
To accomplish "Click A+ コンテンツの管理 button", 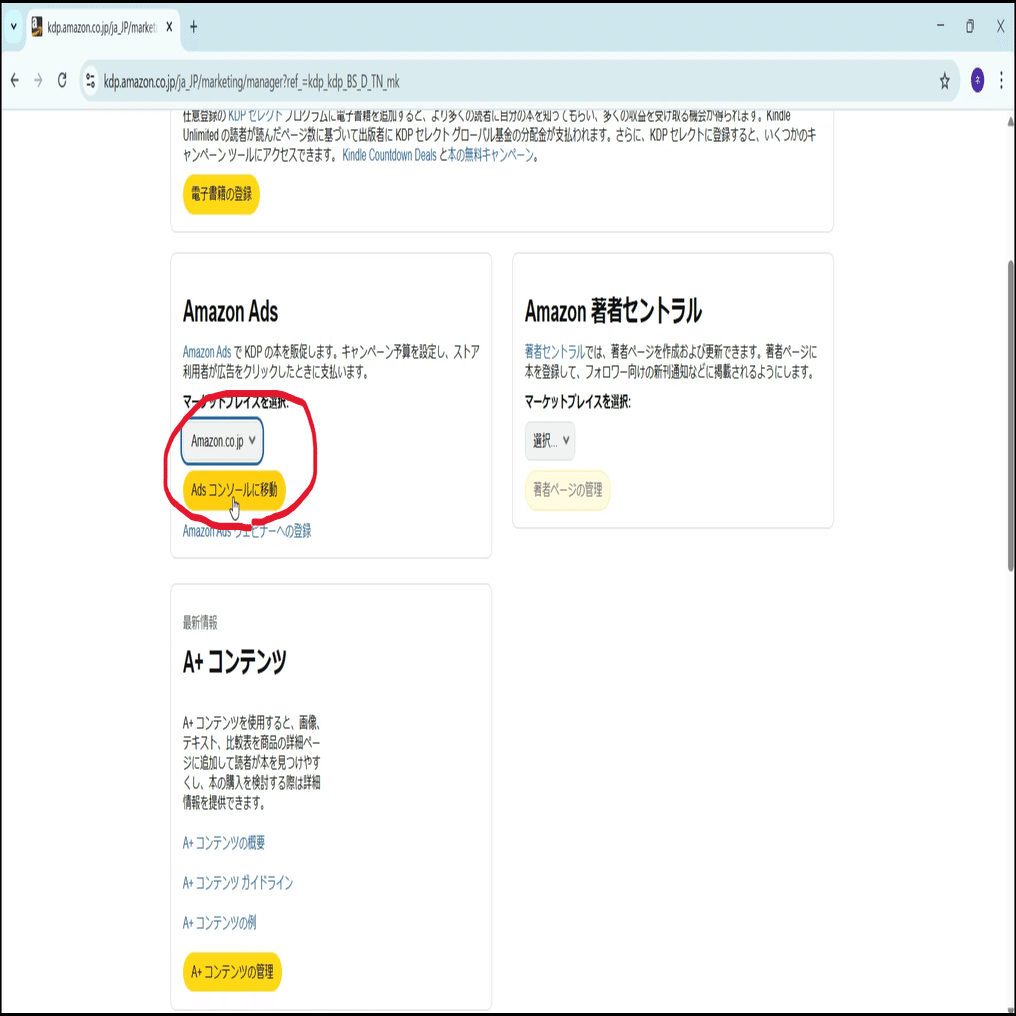I will point(232,971).
